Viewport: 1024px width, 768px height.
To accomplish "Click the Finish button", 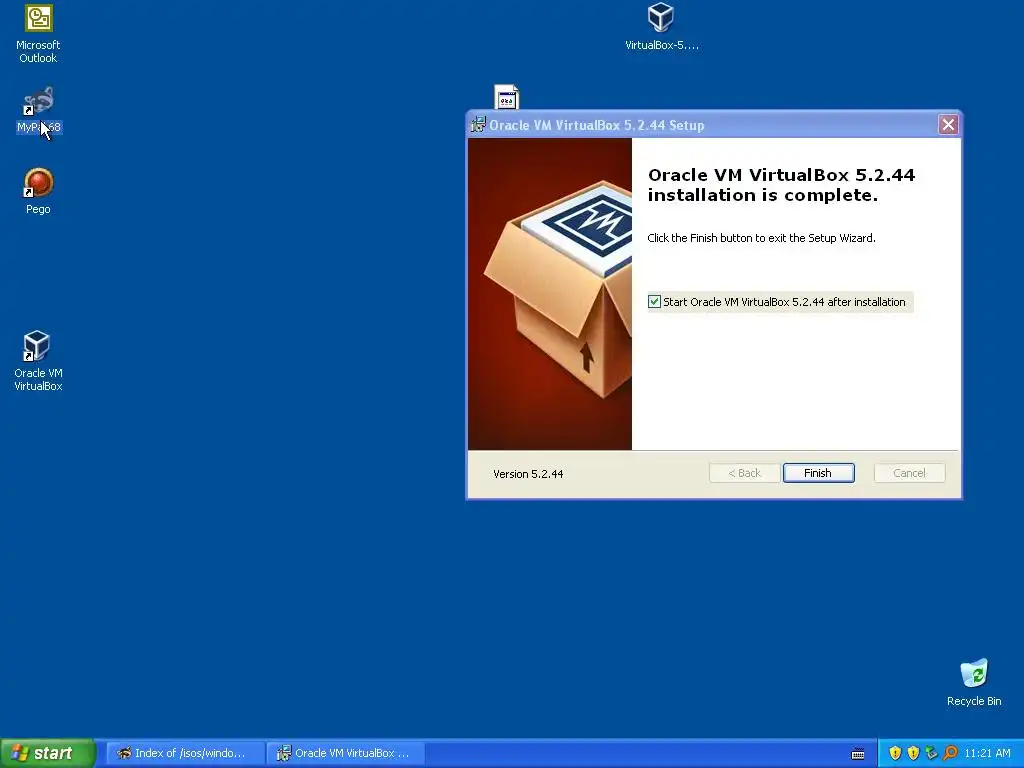I will 818,473.
